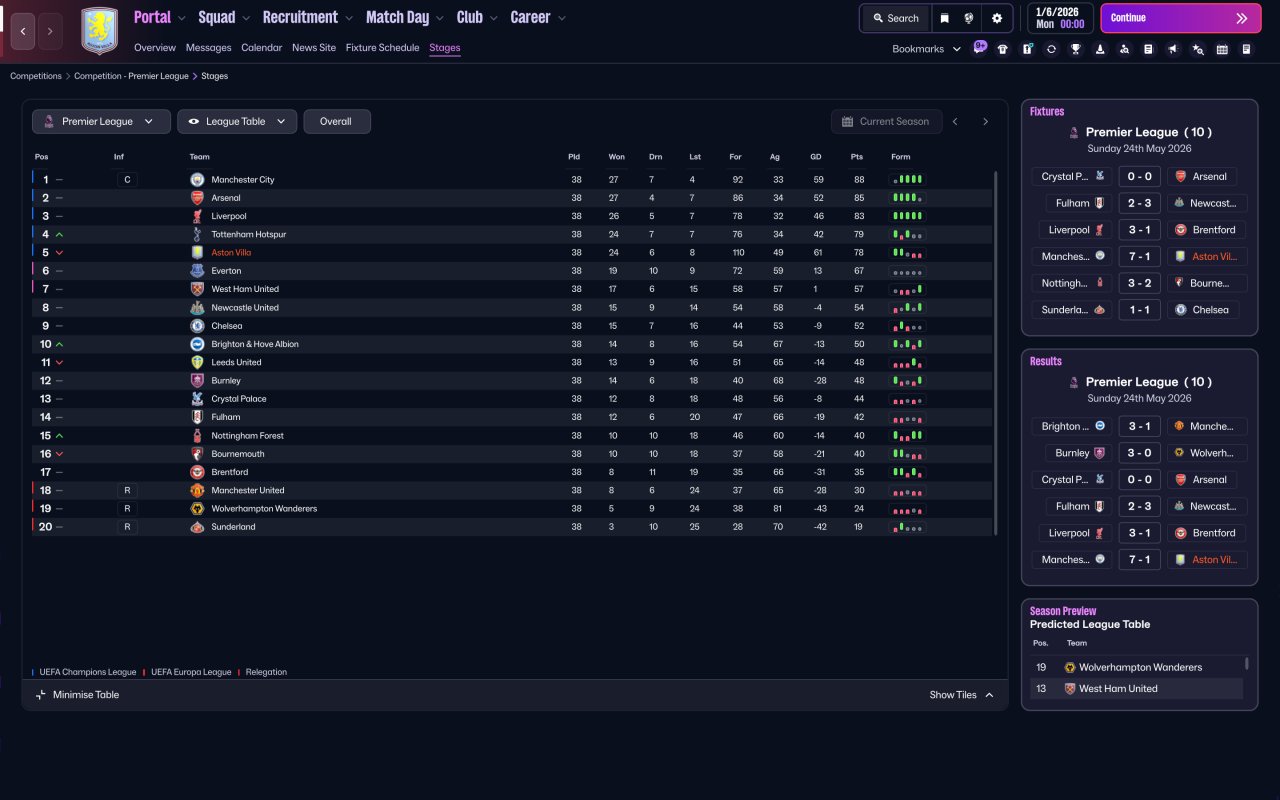Image resolution: width=1280 pixels, height=800 pixels.
Task: Click the circular arrows shortcut icon
Action: click(x=1051, y=49)
